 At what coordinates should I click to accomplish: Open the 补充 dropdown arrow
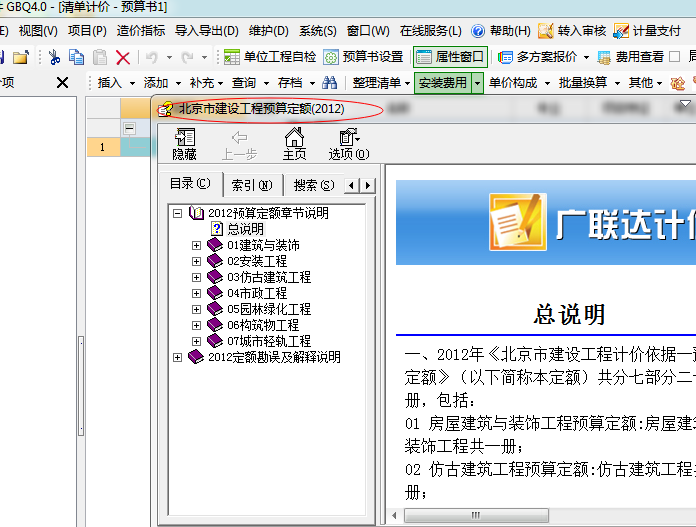pyautogui.click(x=221, y=83)
